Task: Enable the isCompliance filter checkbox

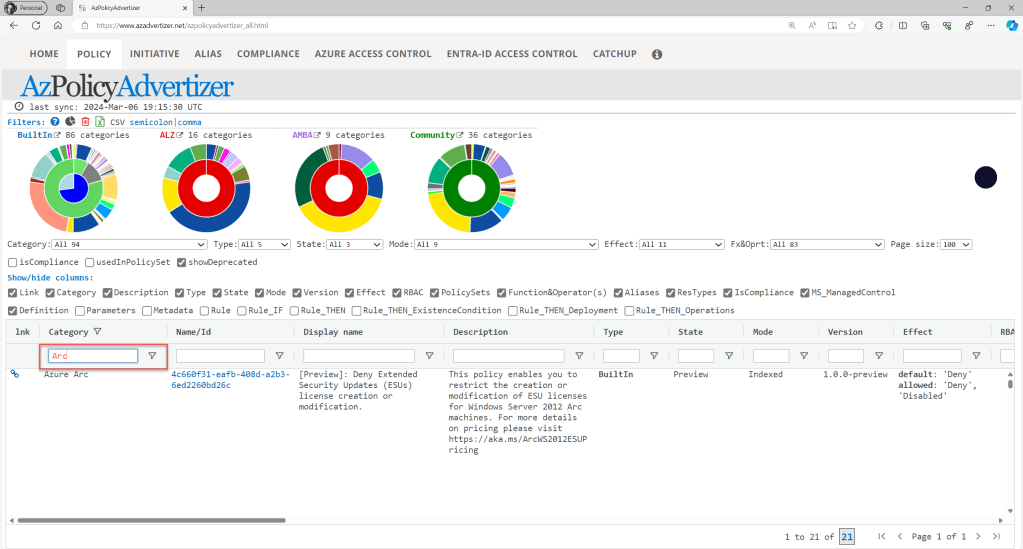Action: 13,262
